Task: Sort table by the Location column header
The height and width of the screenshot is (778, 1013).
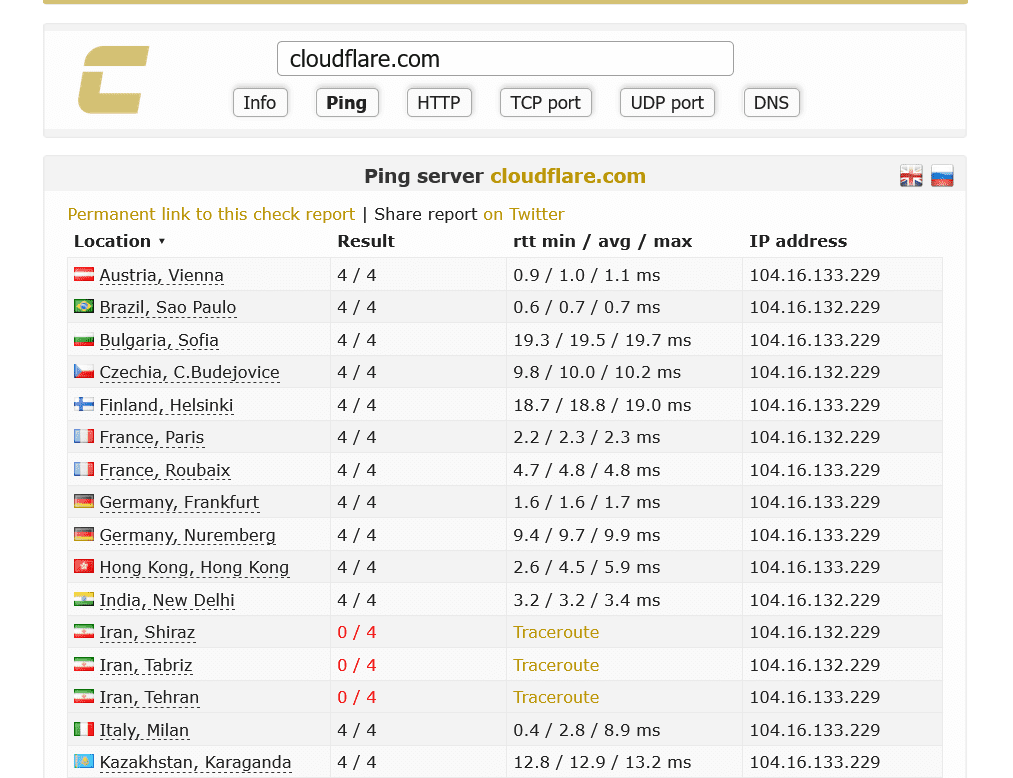Action: point(112,241)
